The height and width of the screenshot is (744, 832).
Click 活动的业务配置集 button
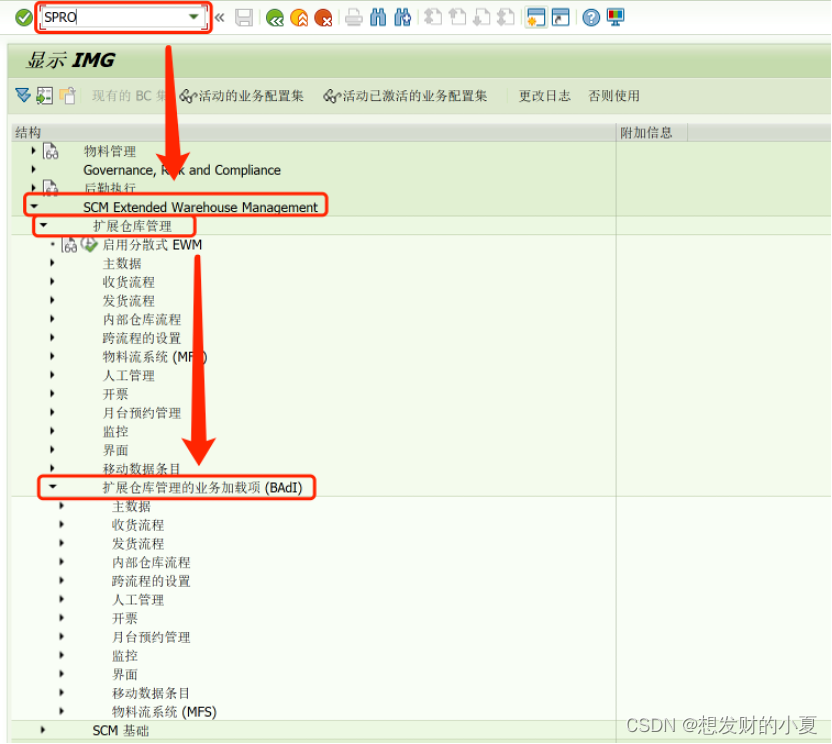(242, 96)
